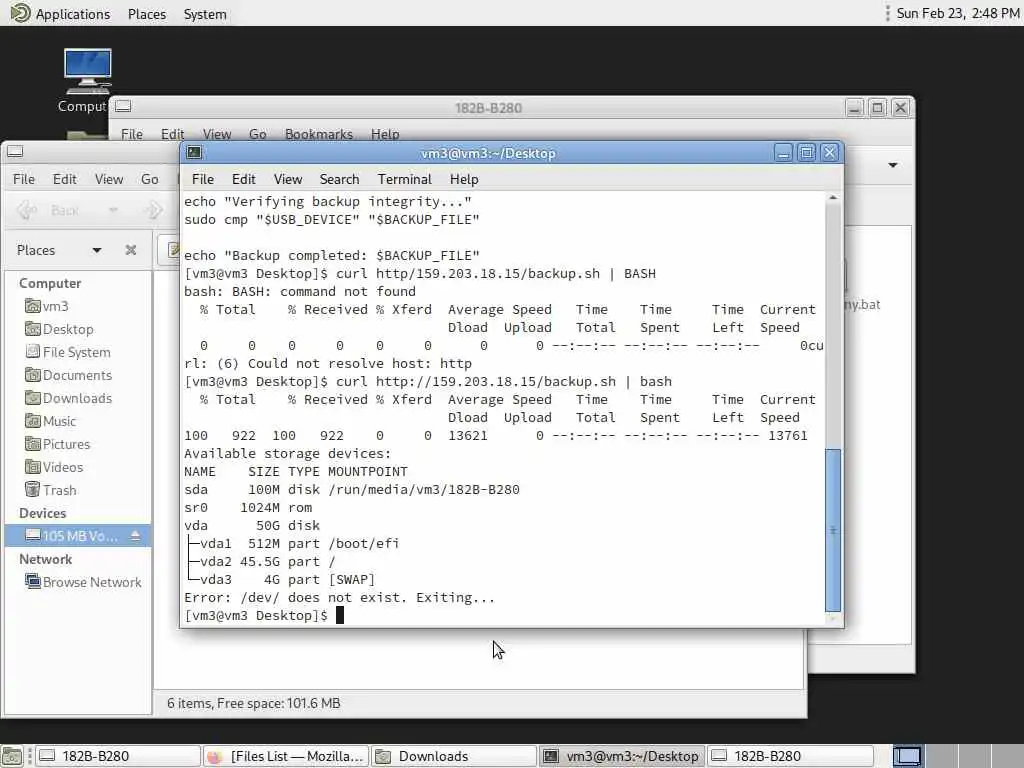The height and width of the screenshot is (768, 1024).
Task: Open Help menu in 182B-B280 window
Action: pyautogui.click(x=385, y=134)
